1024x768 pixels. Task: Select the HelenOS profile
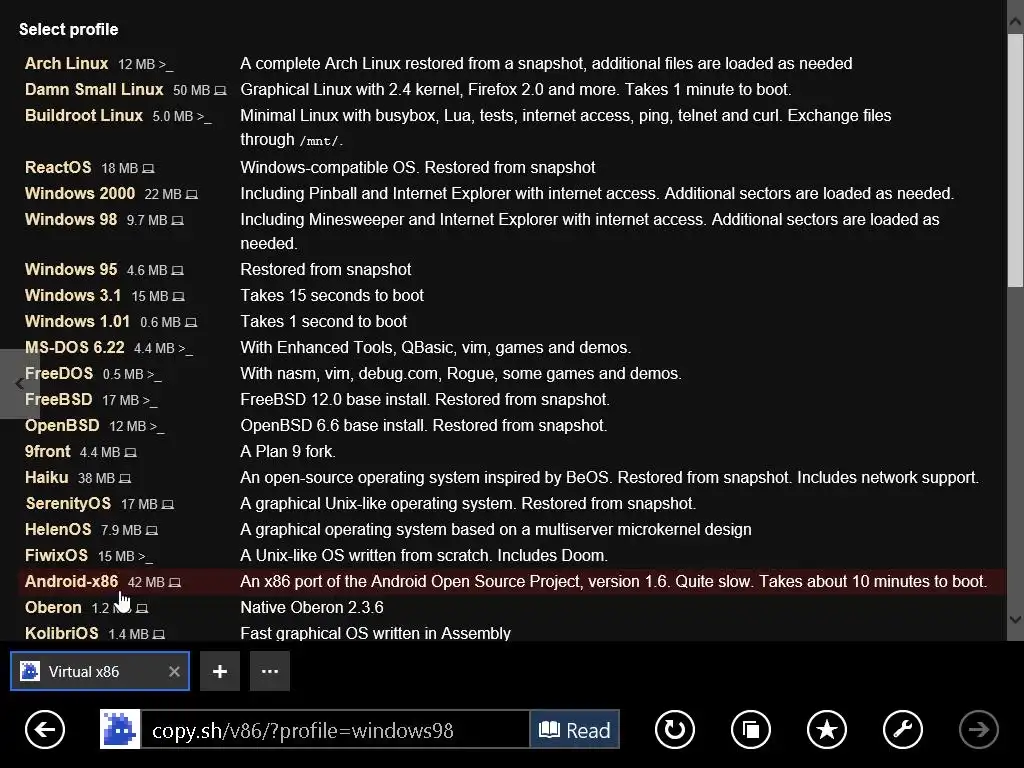[57, 530]
